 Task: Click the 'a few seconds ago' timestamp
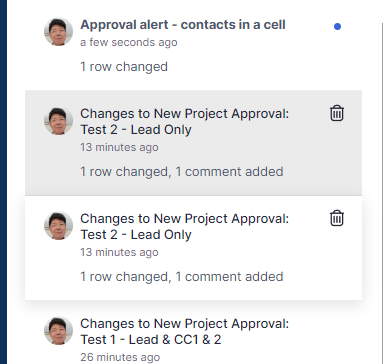click(129, 42)
